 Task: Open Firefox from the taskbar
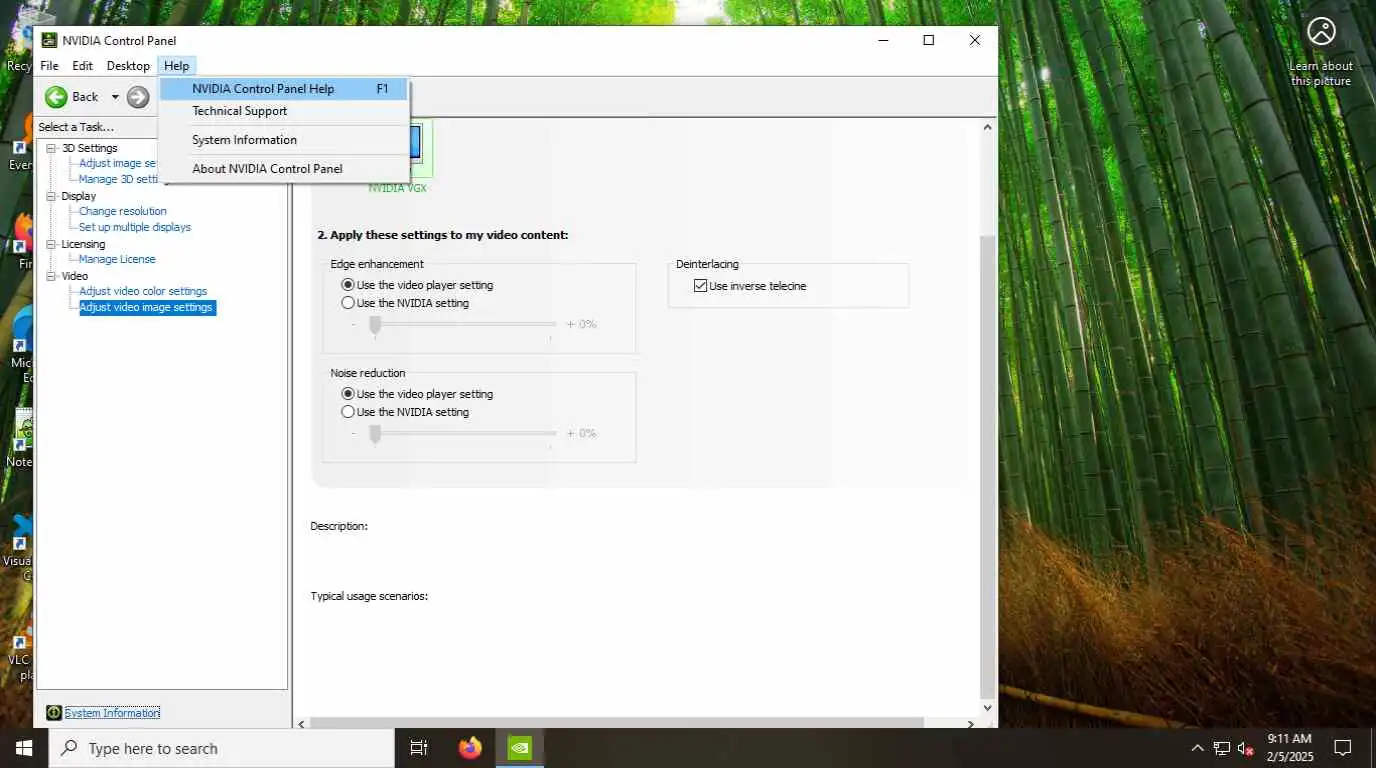[470, 748]
